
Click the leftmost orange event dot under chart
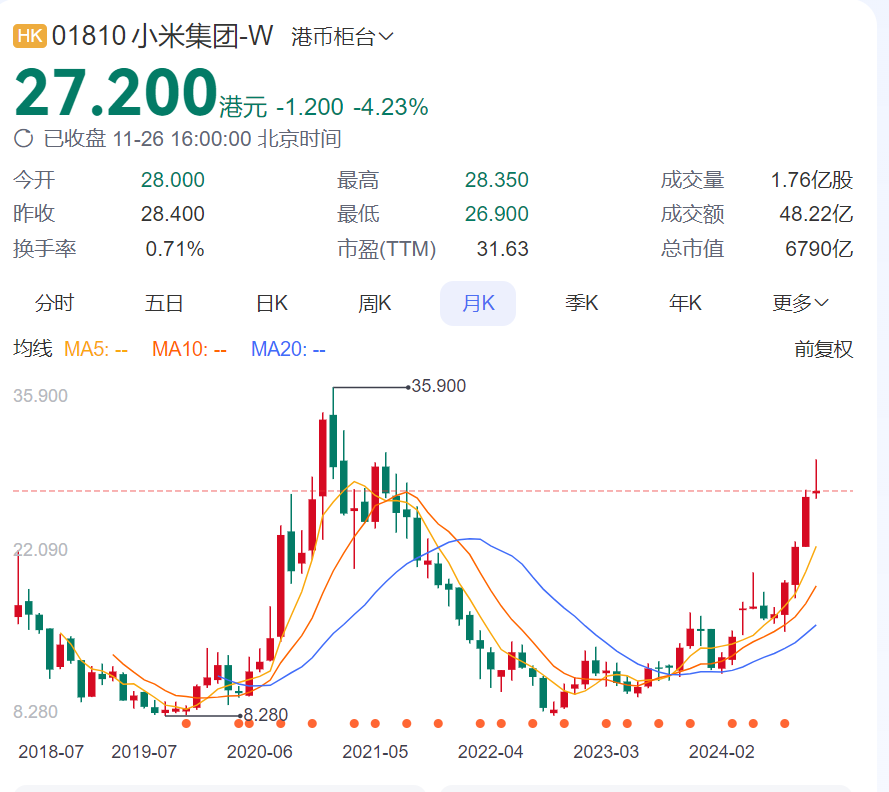pos(187,723)
